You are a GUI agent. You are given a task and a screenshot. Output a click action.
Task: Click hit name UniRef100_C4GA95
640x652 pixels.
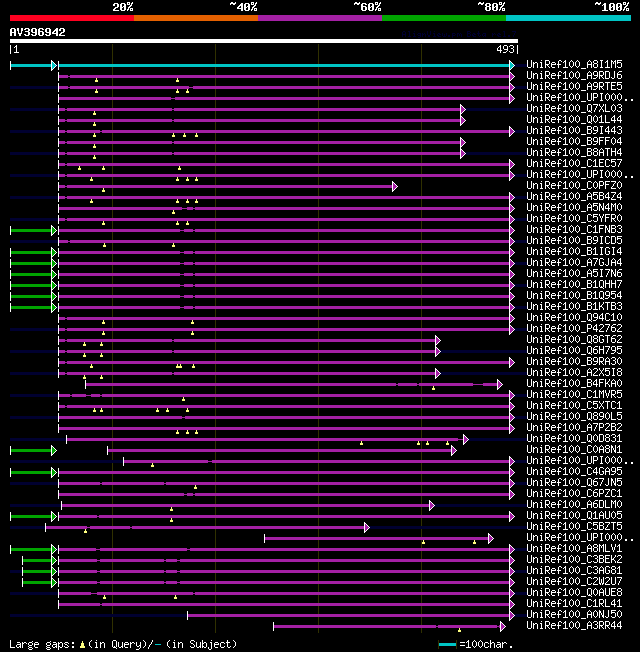(574, 472)
